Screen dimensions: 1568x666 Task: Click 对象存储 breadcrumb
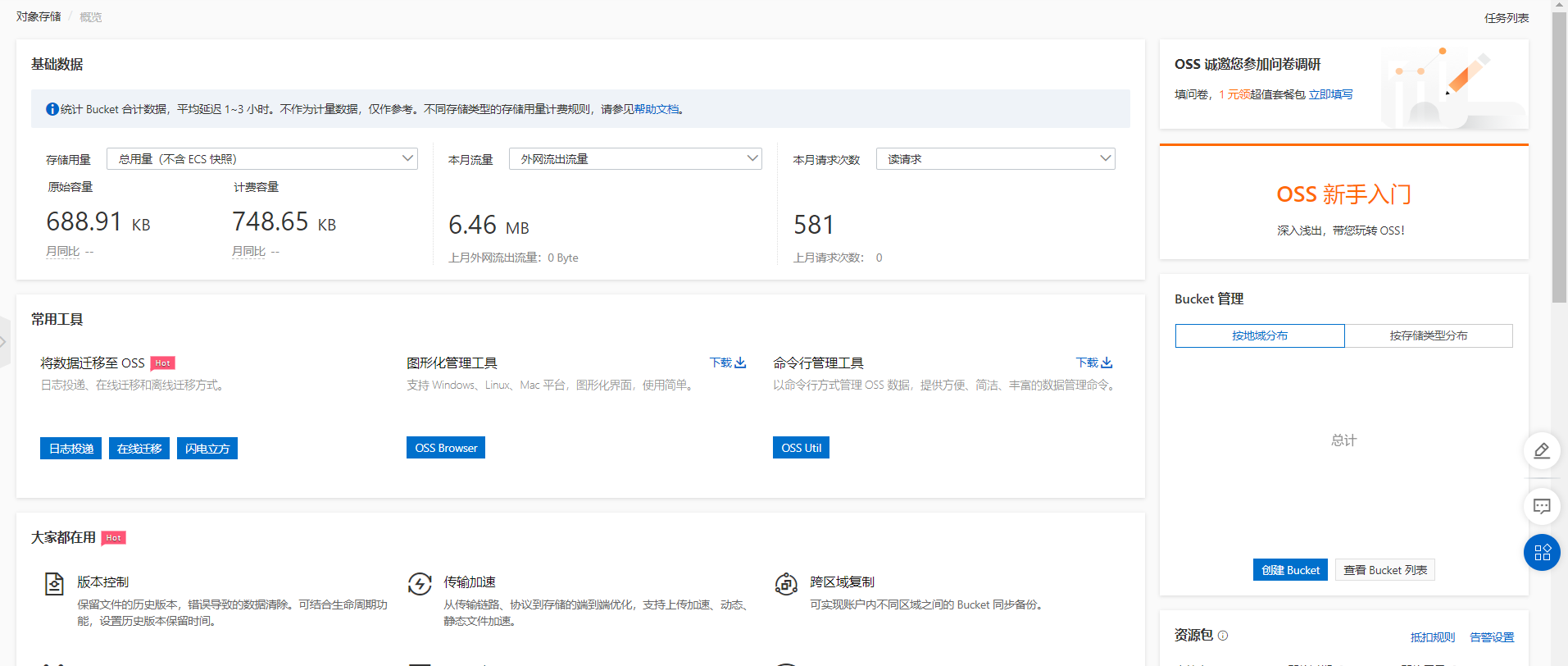coord(39,16)
